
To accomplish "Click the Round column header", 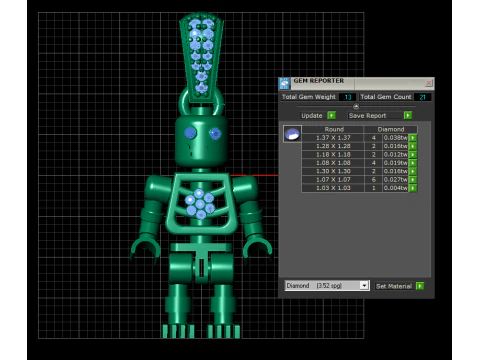I will pyautogui.click(x=334, y=129).
